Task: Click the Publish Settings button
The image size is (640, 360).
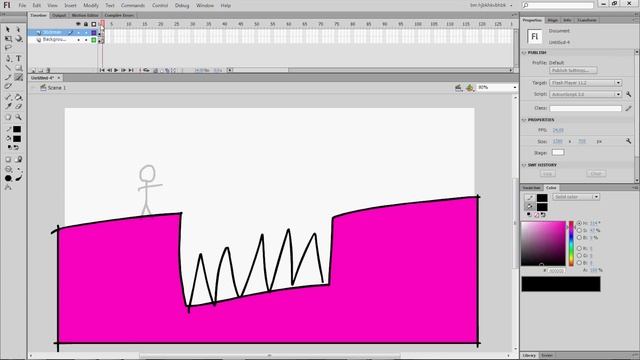Action: pyautogui.click(x=573, y=71)
